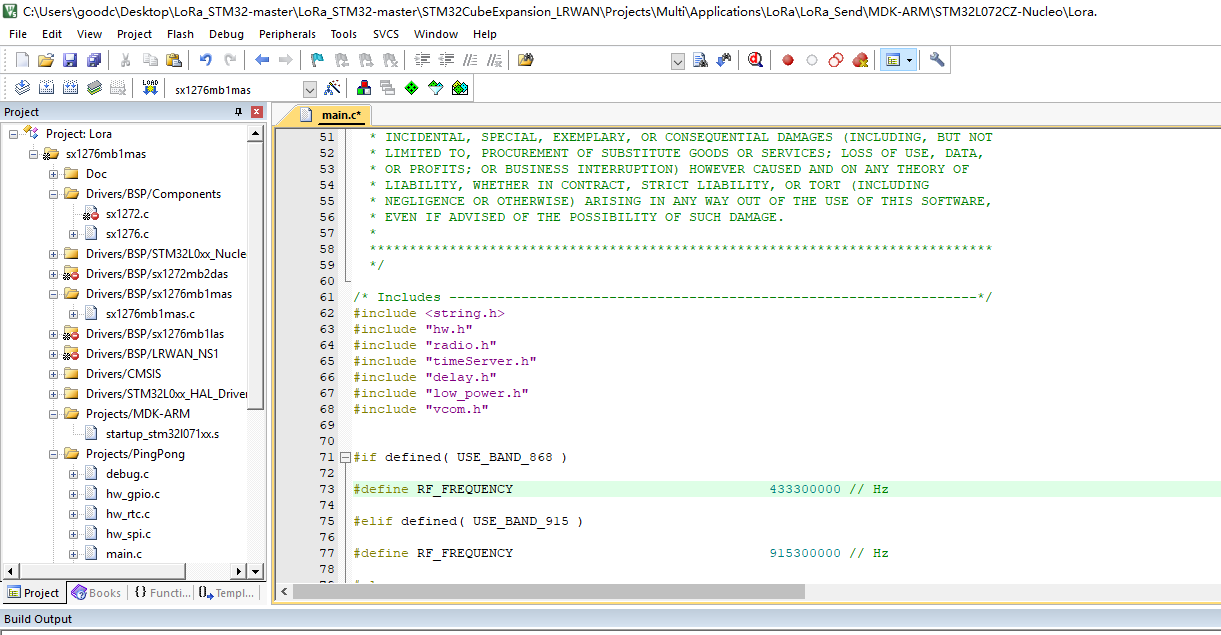Switch to the Books panel tab

pos(96,593)
